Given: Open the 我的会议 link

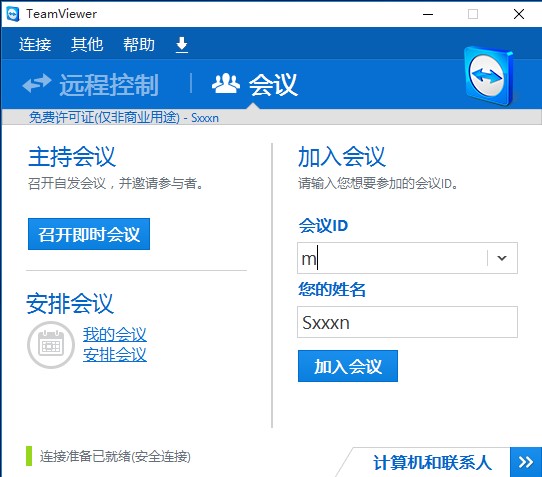Looking at the screenshot, I should (115, 334).
